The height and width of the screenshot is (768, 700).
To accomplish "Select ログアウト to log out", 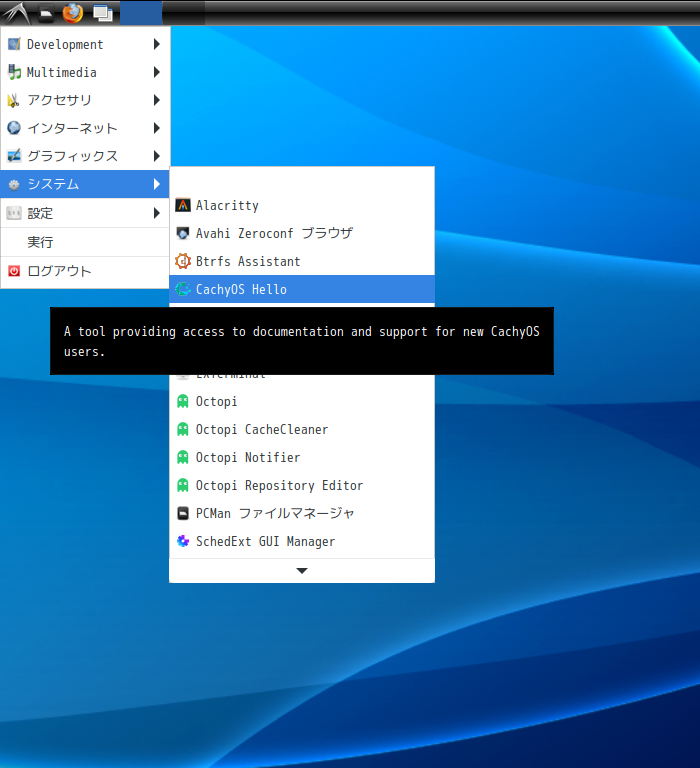I will click(x=85, y=271).
